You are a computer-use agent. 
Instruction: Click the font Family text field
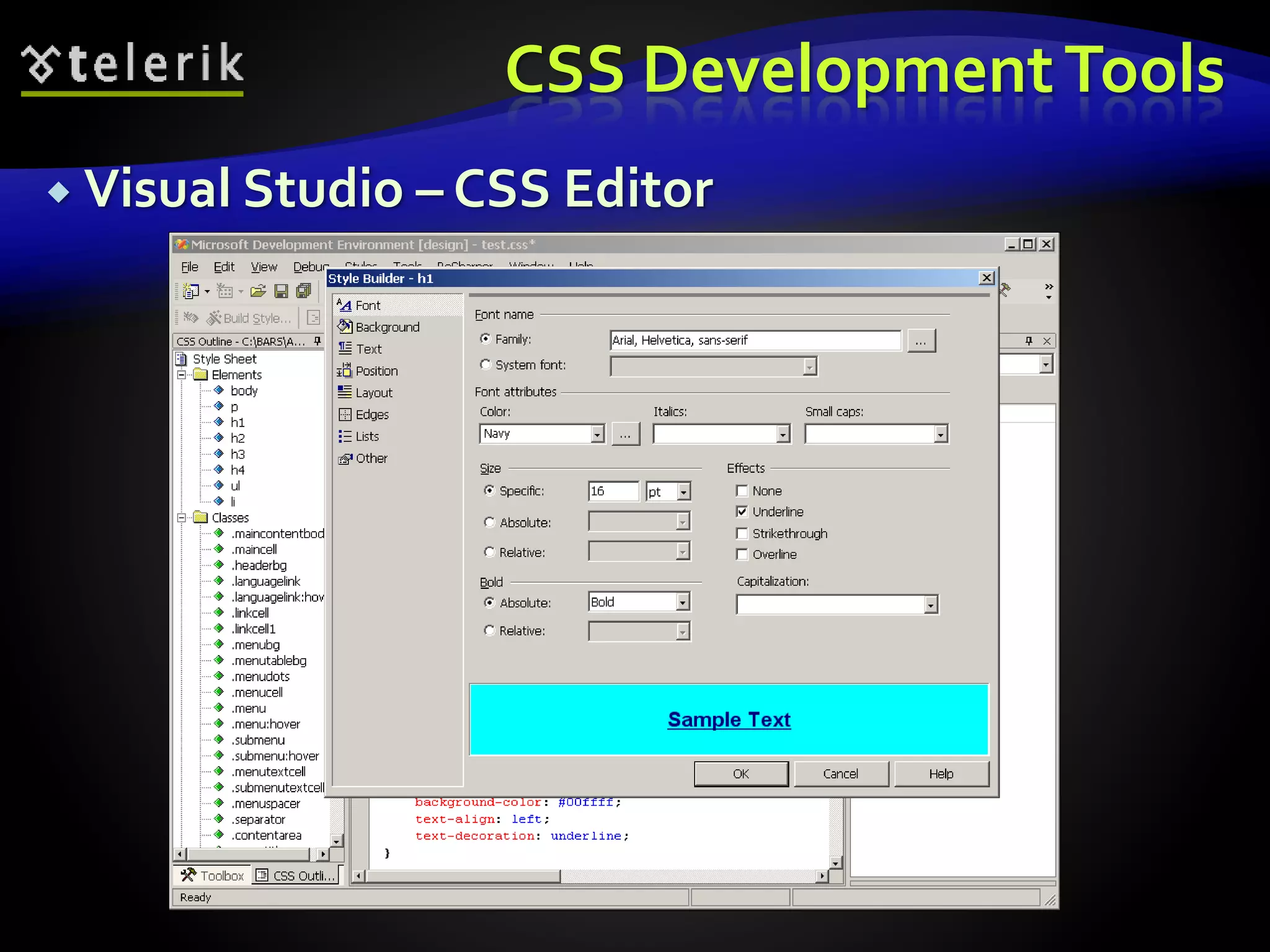tap(755, 340)
